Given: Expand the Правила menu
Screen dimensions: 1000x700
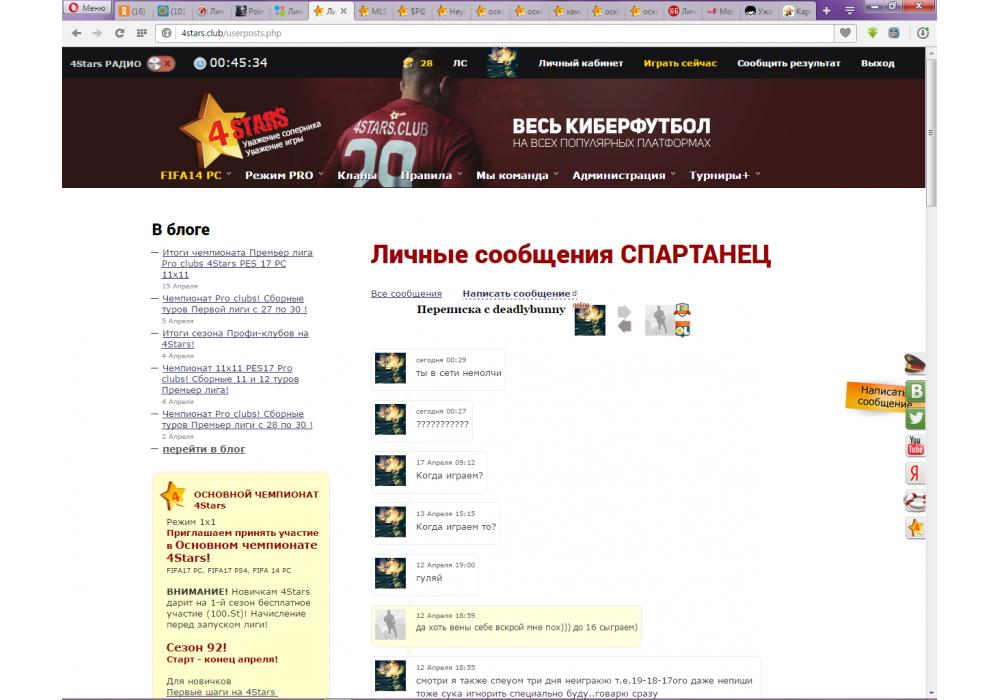Looking at the screenshot, I should (x=431, y=175).
